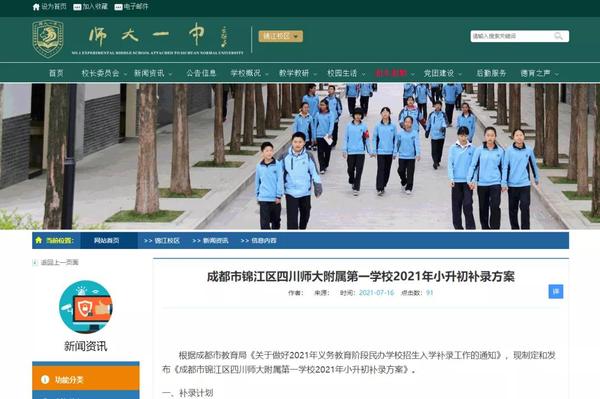This screenshot has height=399, width=600.
Task: Click into the search keyword field
Action: tap(512, 36)
